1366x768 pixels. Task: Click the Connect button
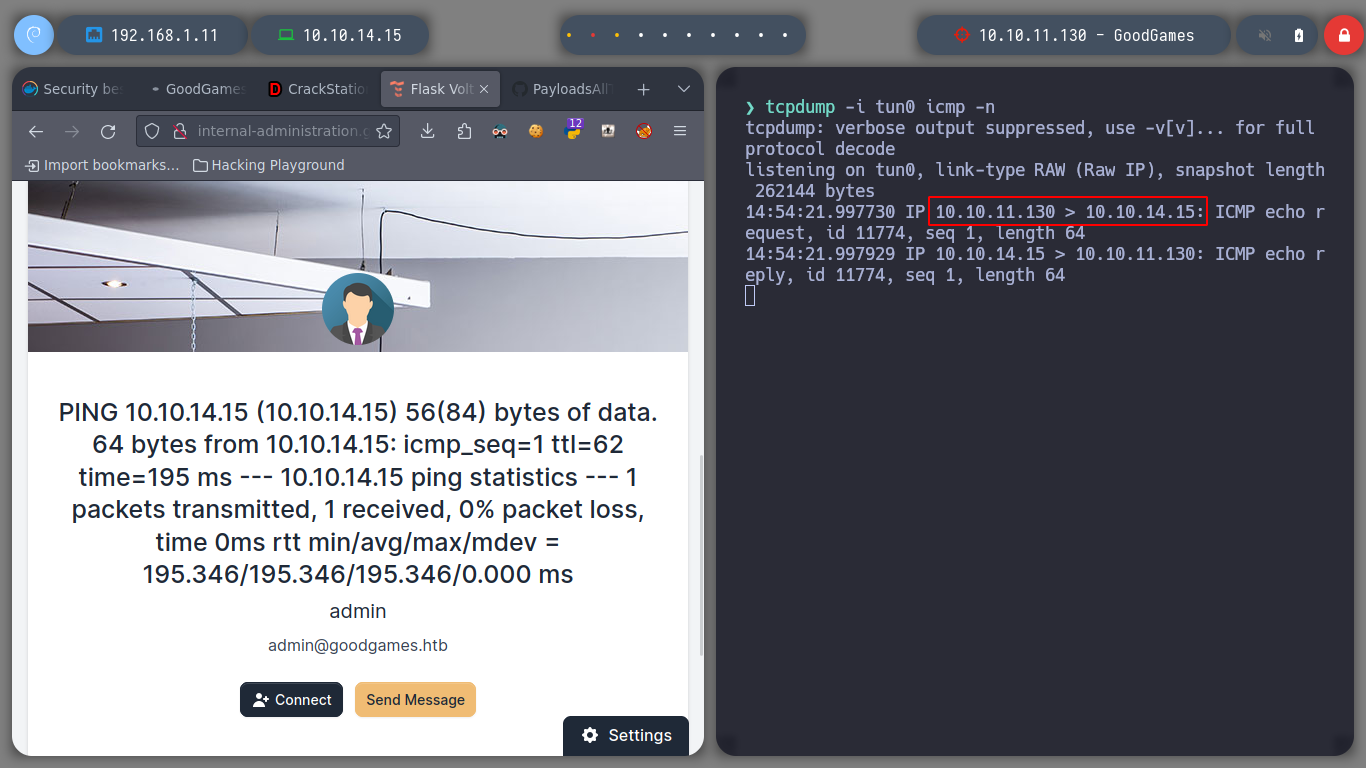(x=291, y=700)
